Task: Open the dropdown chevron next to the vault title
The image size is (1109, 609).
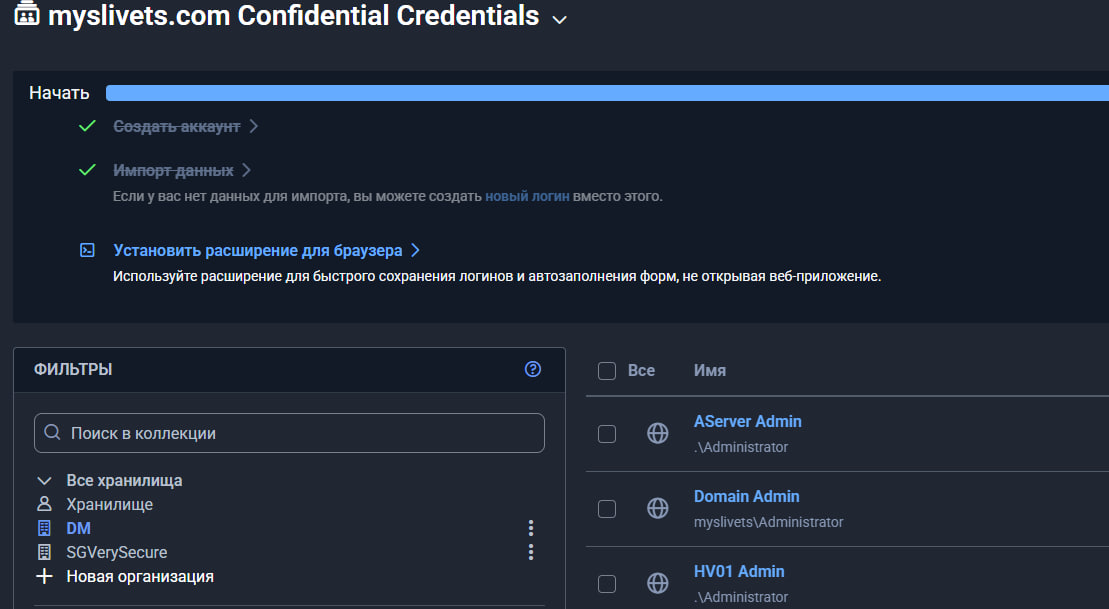Action: [560, 19]
